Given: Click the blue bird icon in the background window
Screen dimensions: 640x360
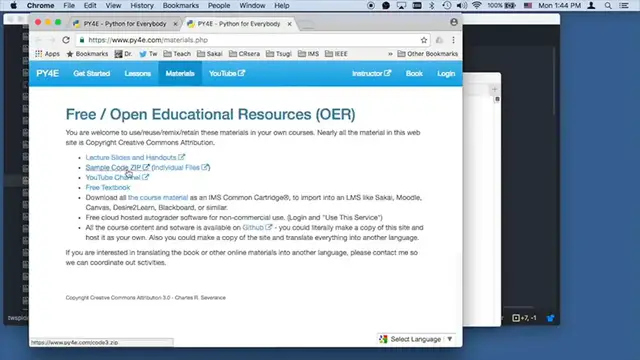Looking at the screenshot, I should [x=551, y=318].
